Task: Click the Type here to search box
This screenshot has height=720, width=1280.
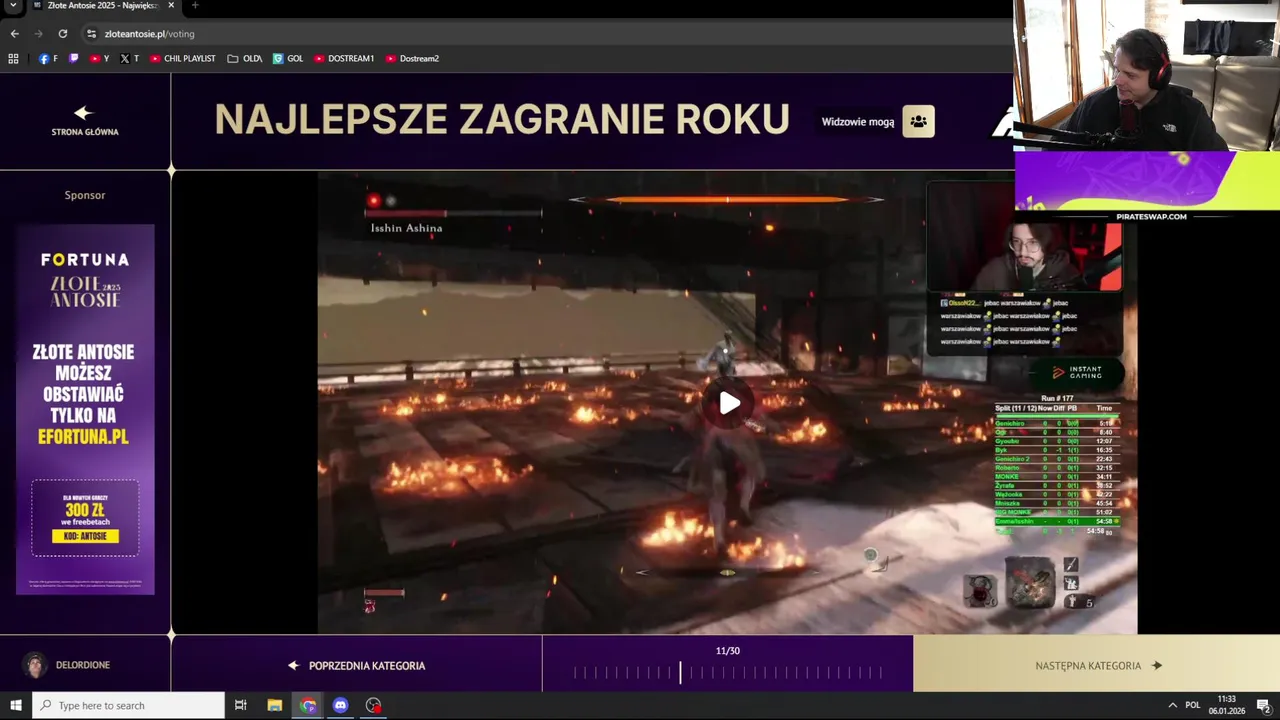Action: coord(128,705)
